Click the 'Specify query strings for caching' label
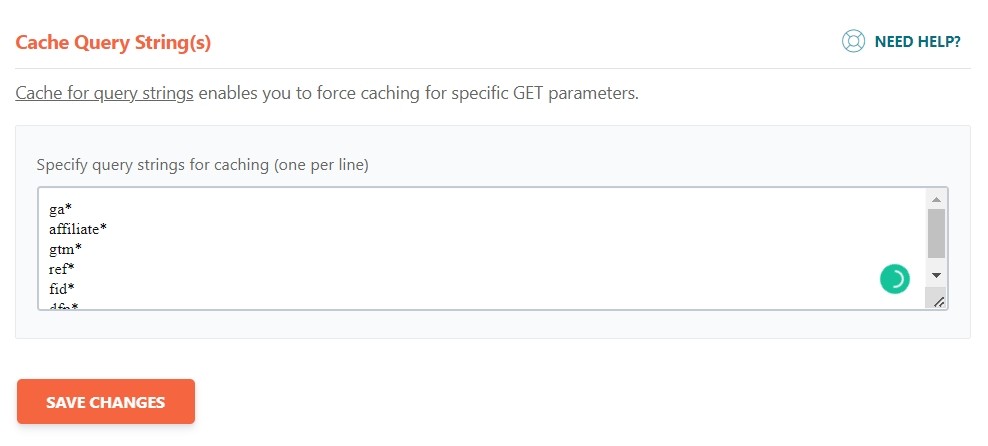988x446 pixels. coord(203,164)
